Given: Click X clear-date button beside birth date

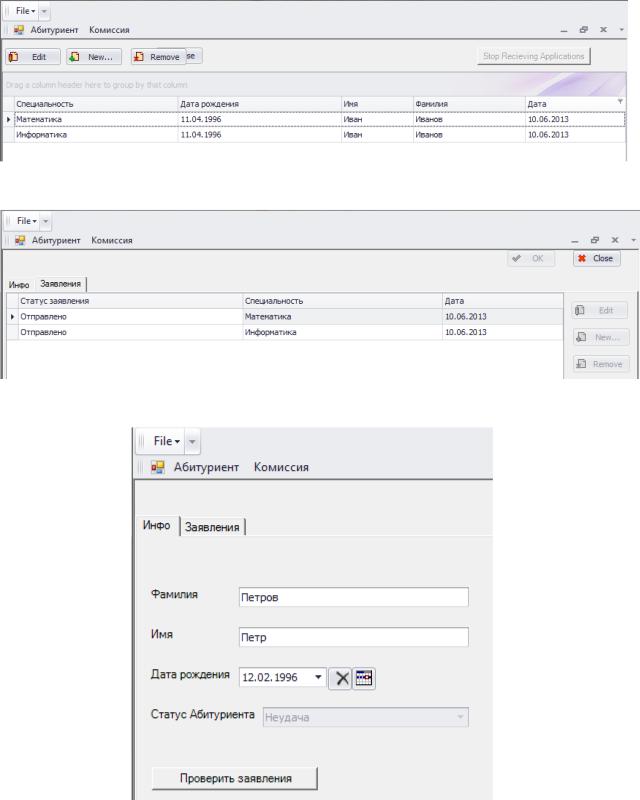Looking at the screenshot, I should pyautogui.click(x=341, y=678).
